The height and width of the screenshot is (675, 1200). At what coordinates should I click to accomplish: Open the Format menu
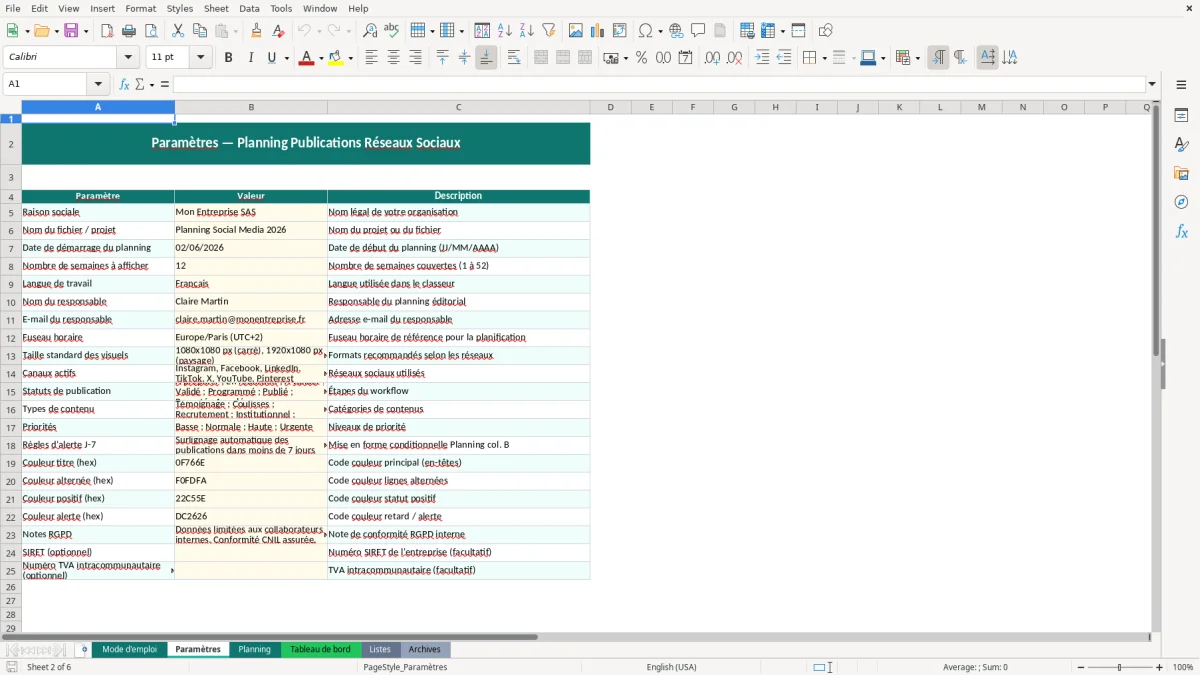tap(140, 8)
